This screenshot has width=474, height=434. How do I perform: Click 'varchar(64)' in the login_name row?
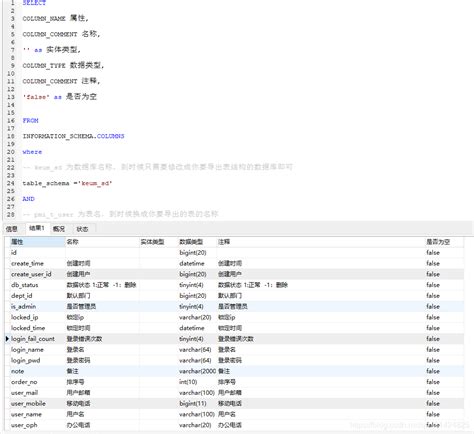coord(195,350)
